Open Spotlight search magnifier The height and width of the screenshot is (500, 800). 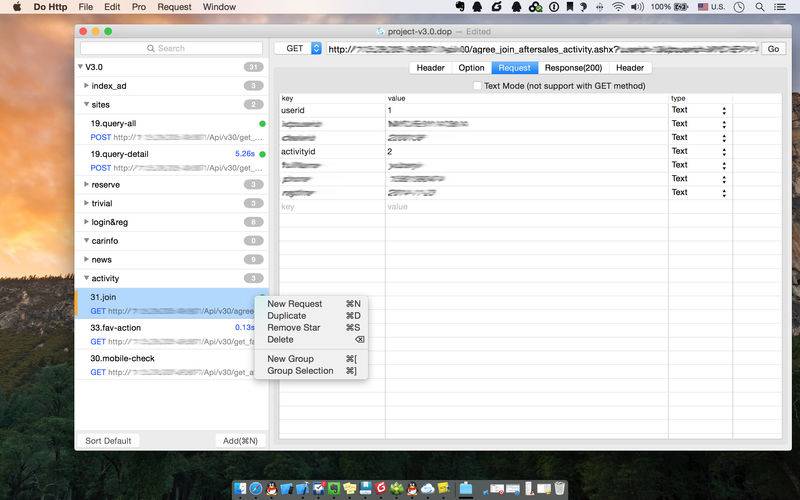point(760,7)
